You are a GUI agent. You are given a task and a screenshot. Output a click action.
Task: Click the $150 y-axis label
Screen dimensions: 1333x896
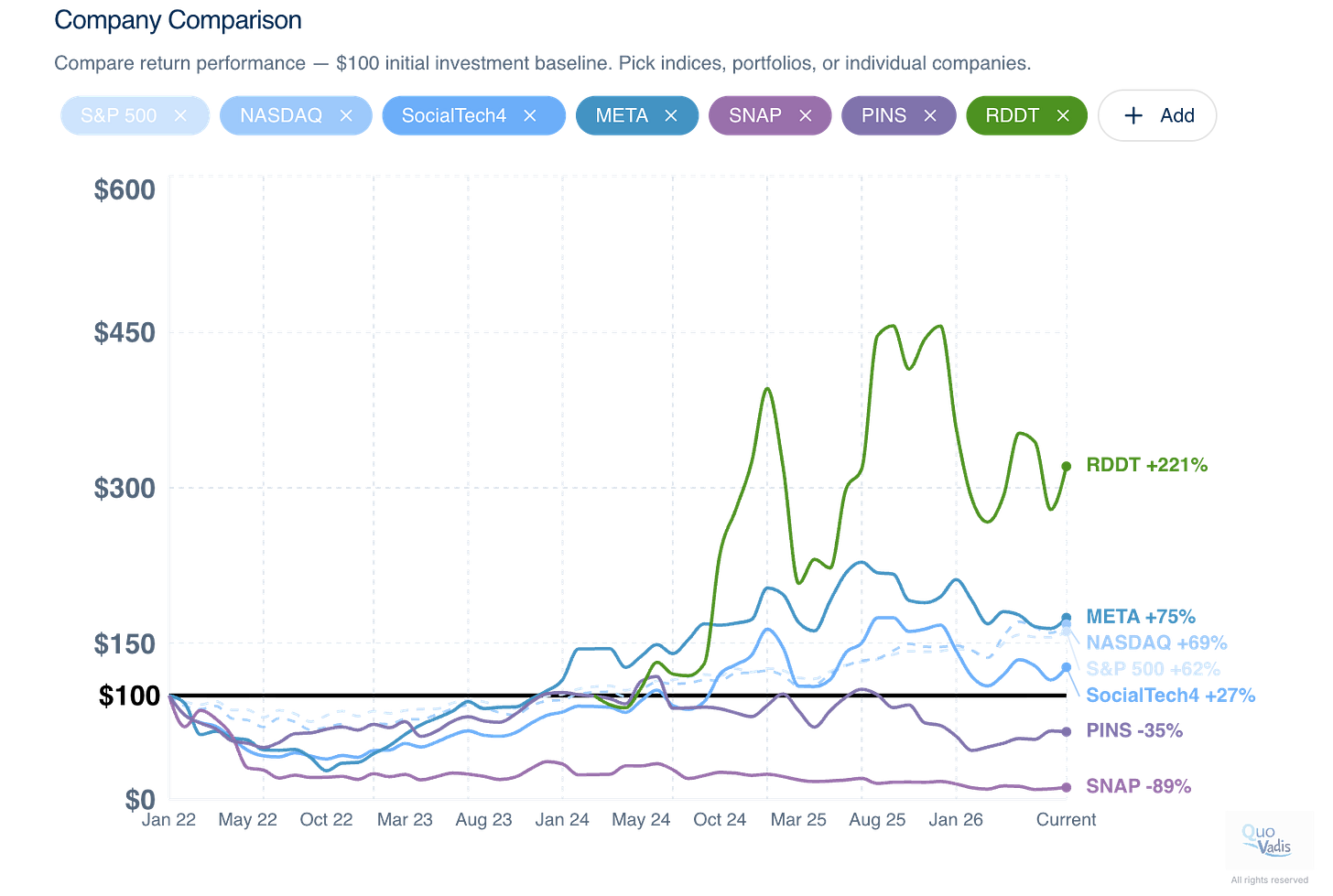click(x=125, y=643)
